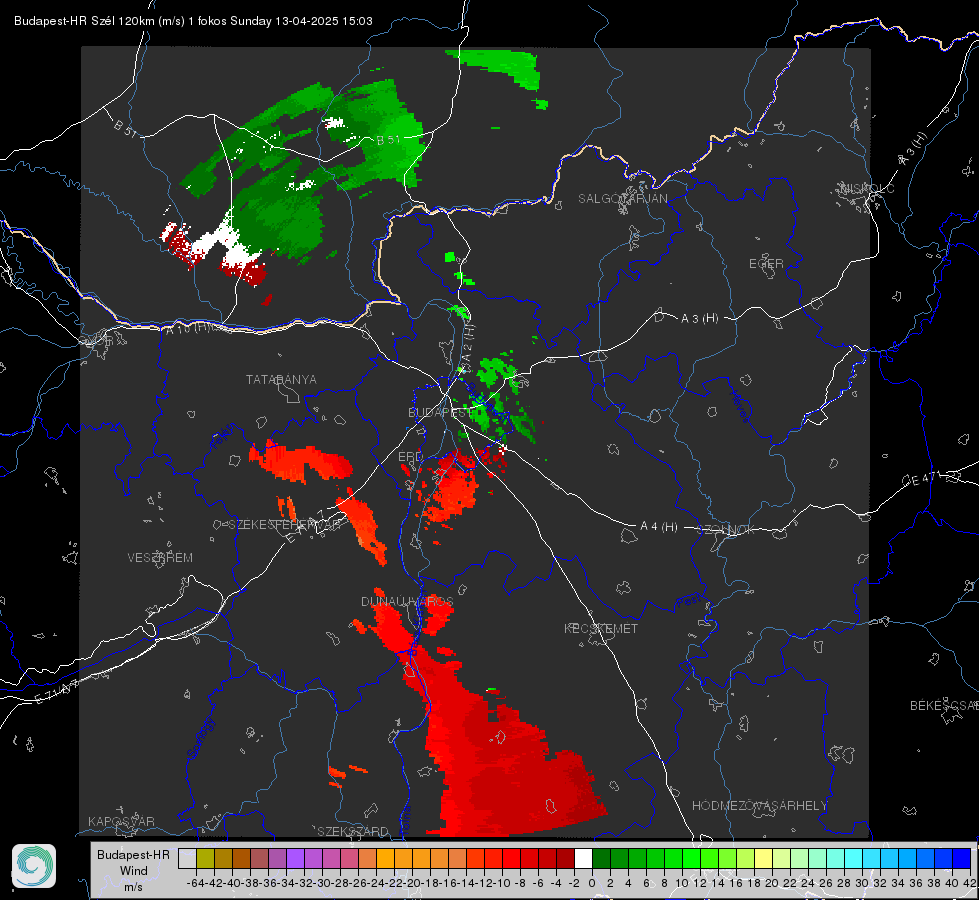Click the A 4 (H) road label
The width and height of the screenshot is (979, 900).
tap(659, 527)
